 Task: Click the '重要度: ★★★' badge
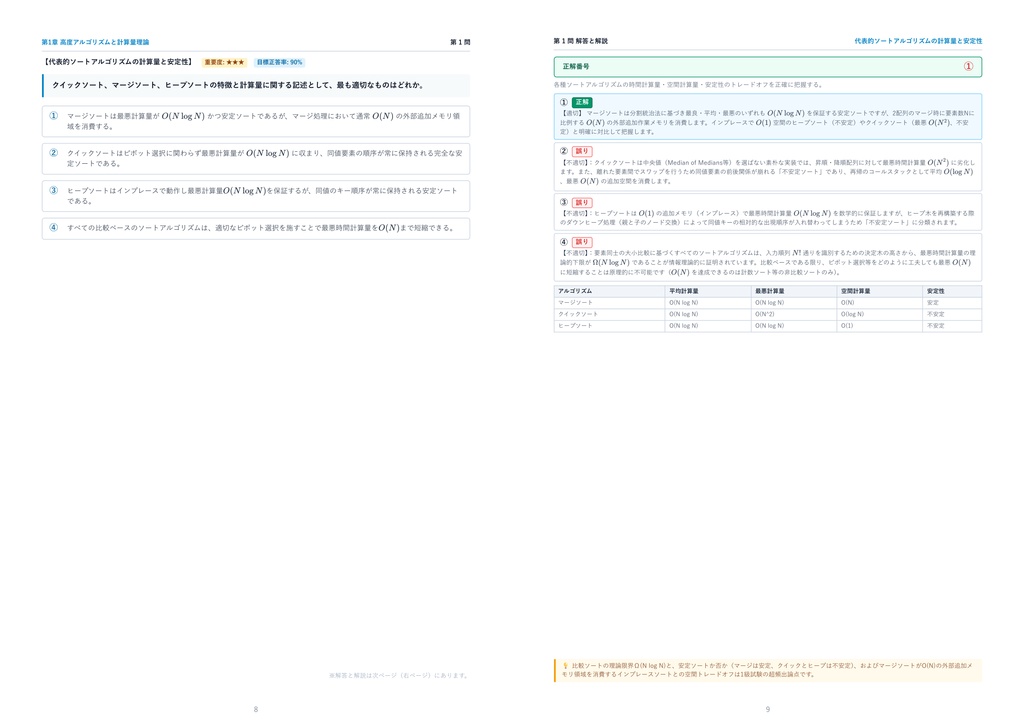click(x=224, y=63)
